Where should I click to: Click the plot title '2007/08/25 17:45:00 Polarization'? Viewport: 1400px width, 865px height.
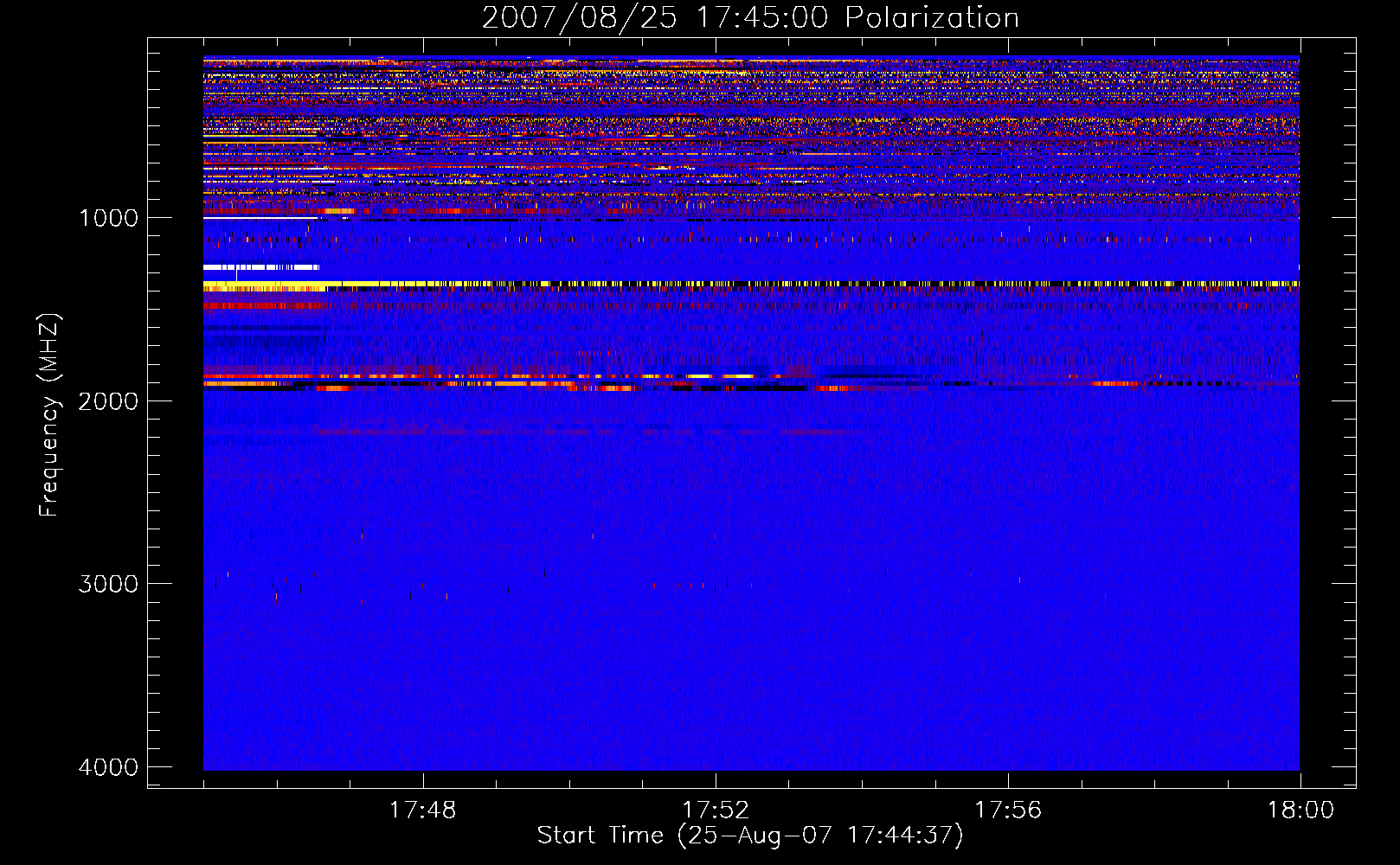[x=750, y=17]
